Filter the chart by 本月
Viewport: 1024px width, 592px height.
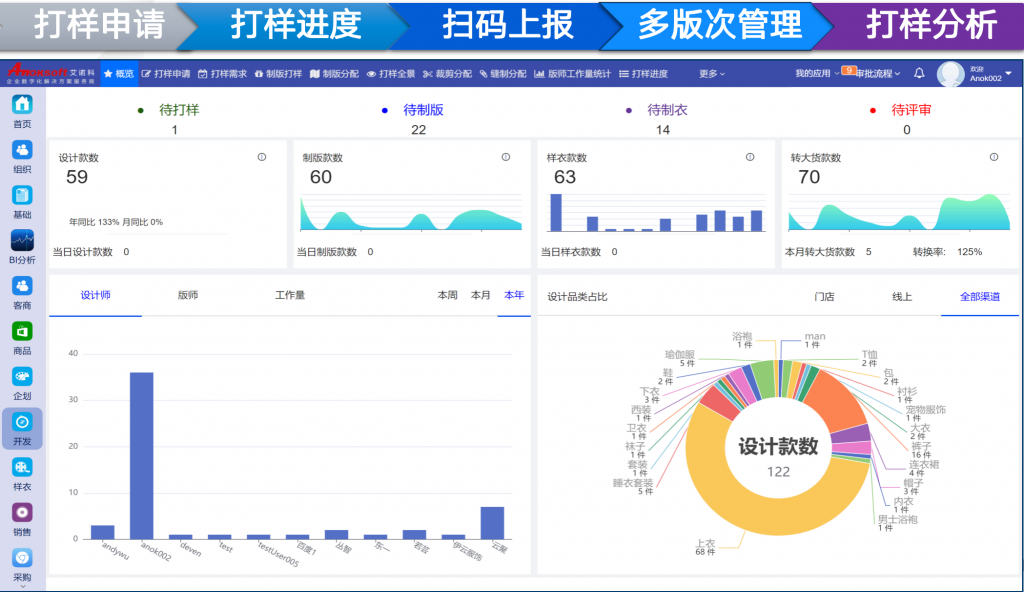tap(481, 295)
